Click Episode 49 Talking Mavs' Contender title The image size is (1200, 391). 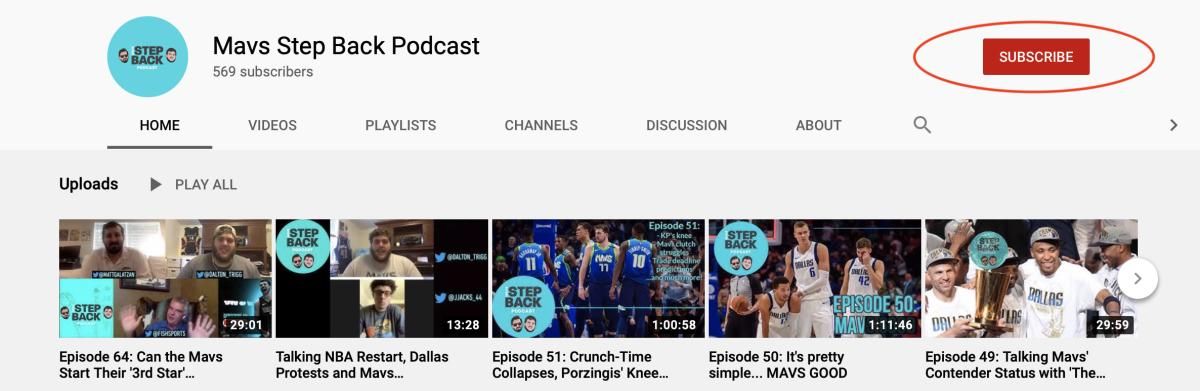(x=1017, y=365)
